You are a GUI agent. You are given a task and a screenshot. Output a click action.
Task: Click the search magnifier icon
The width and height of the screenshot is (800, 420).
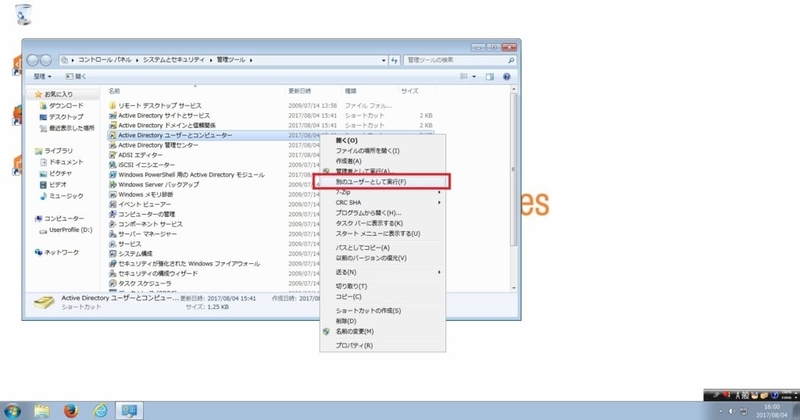click(511, 60)
